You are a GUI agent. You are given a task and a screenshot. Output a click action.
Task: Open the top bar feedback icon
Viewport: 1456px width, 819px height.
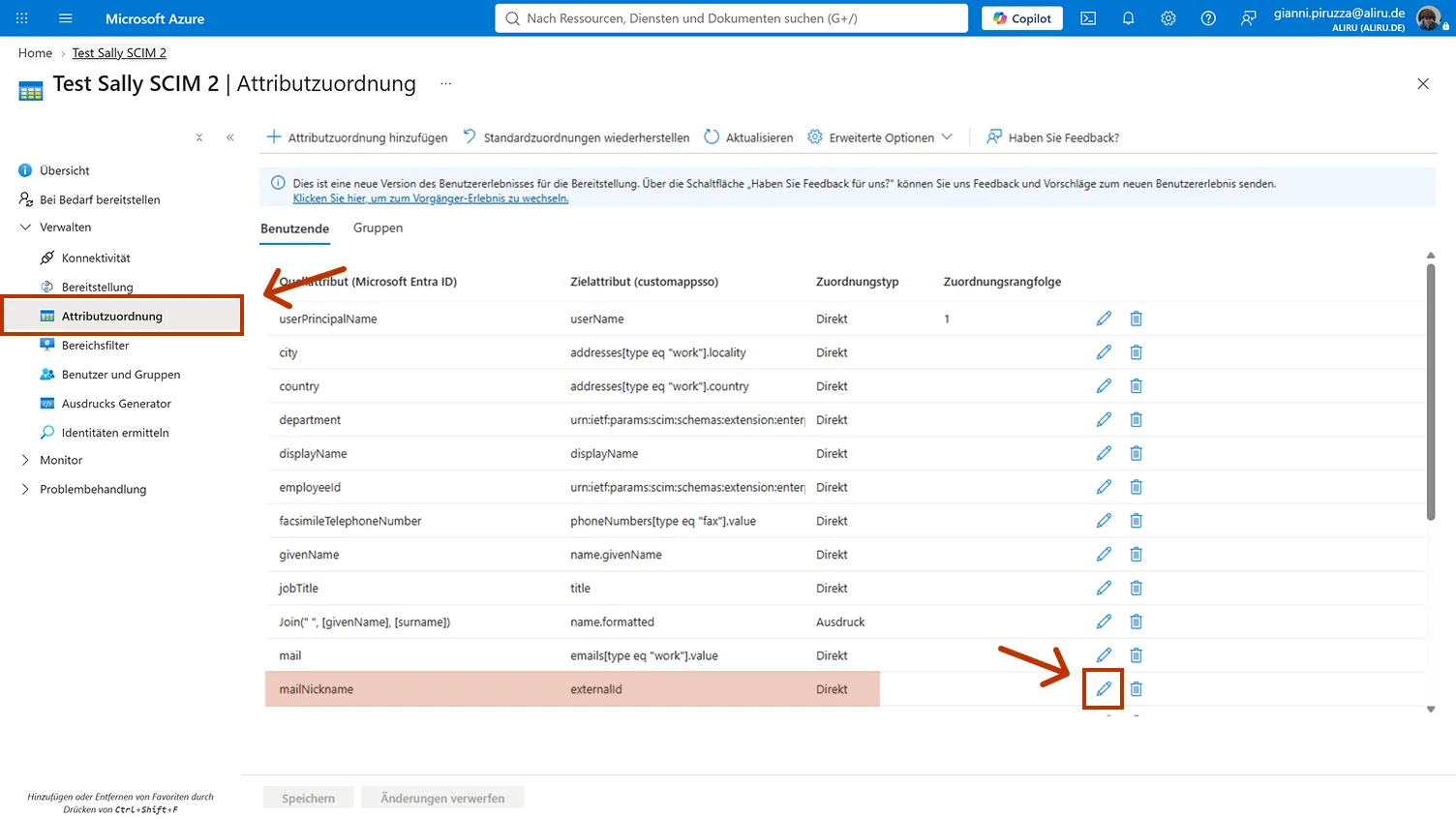click(x=1249, y=18)
